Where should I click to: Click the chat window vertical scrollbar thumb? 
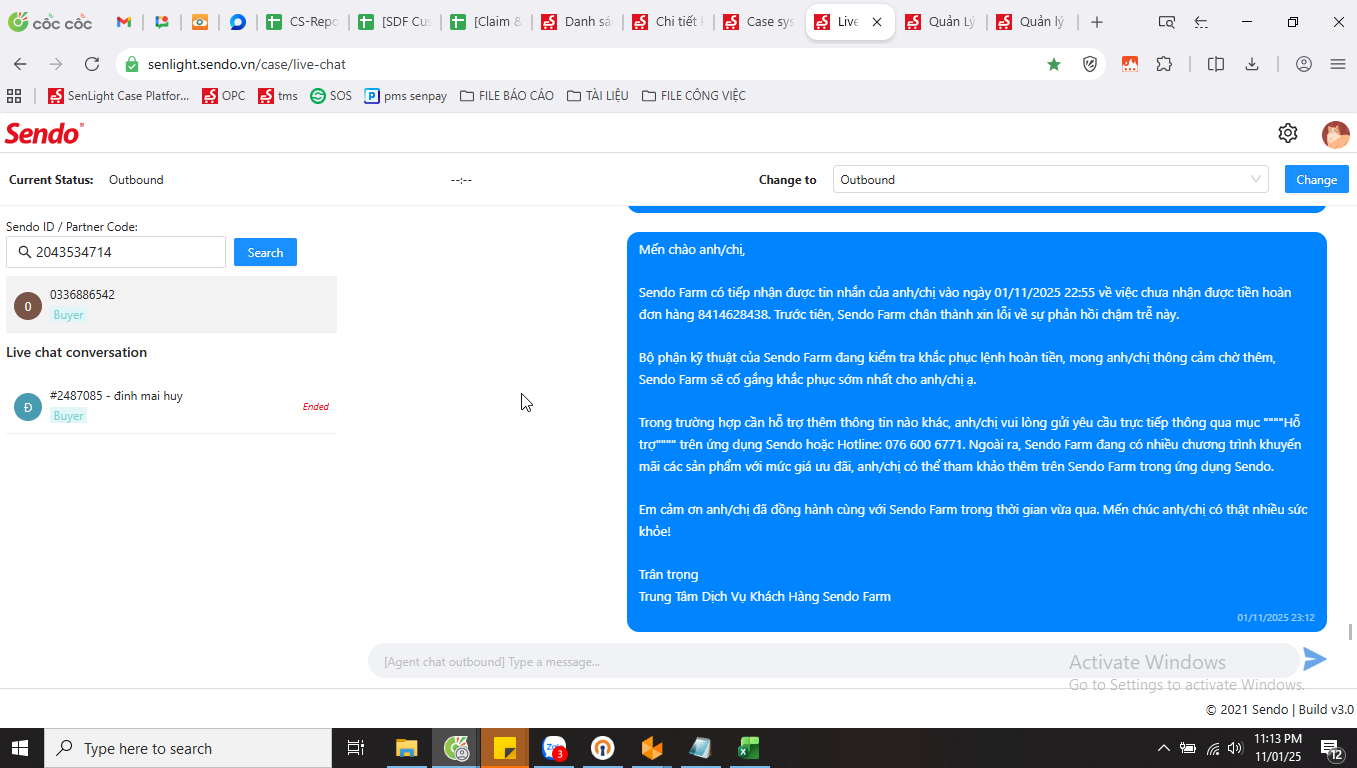tap(1351, 632)
